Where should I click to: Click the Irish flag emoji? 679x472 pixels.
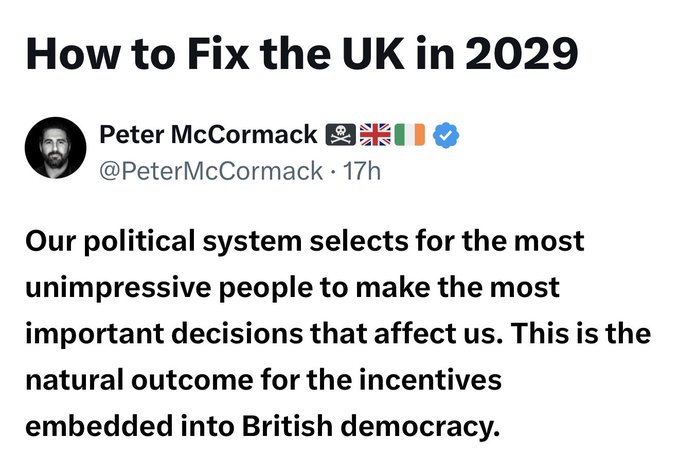tap(410, 134)
